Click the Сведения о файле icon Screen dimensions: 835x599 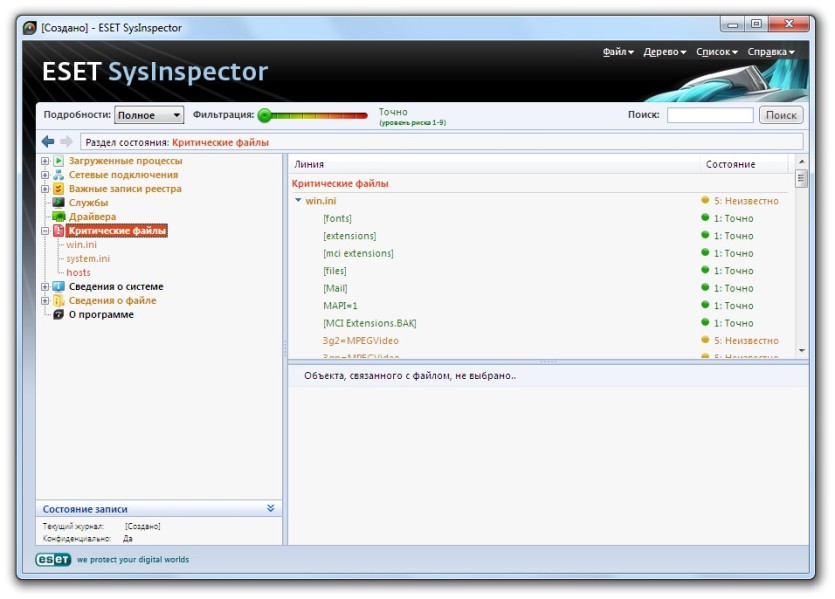tap(59, 300)
